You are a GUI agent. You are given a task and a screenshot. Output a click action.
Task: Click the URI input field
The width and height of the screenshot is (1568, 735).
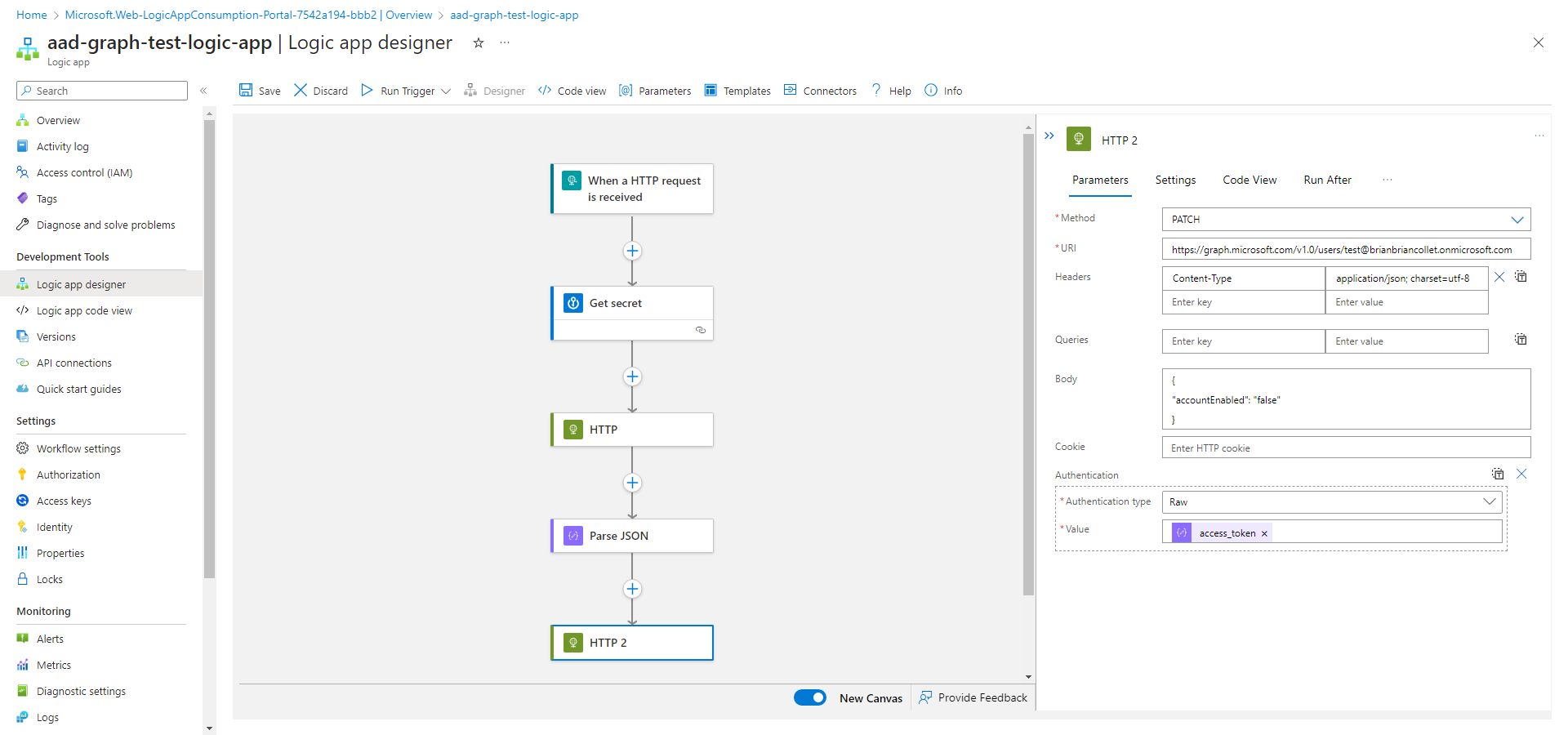tap(1345, 250)
